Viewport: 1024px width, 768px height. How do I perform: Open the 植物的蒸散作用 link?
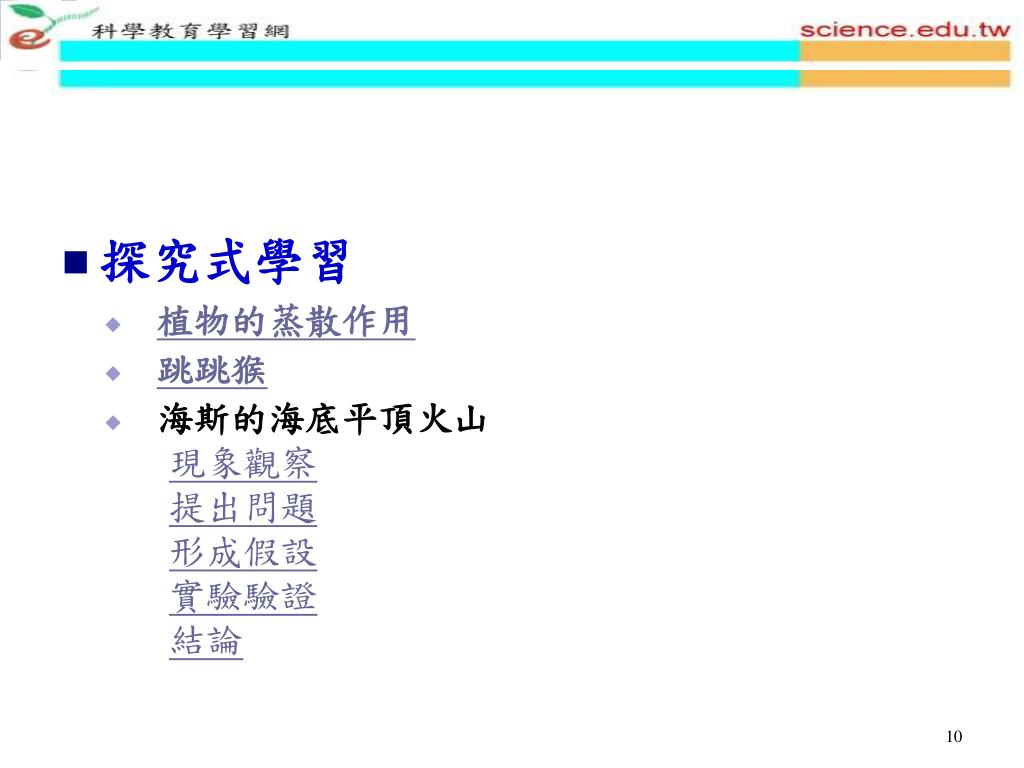(285, 321)
